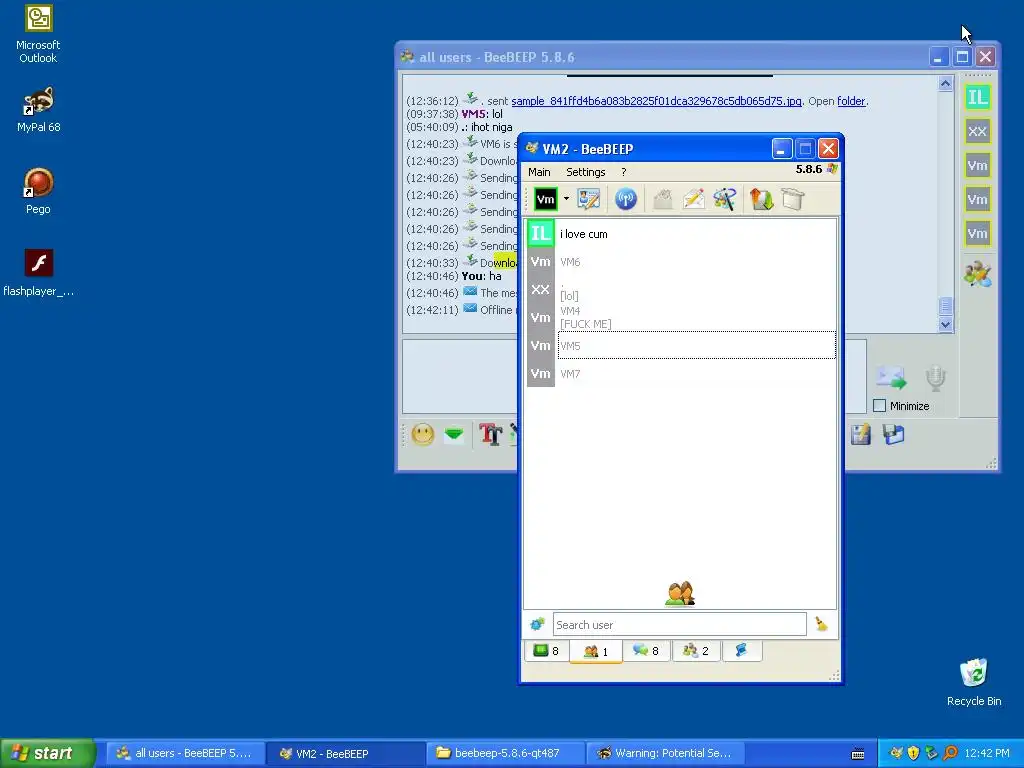Click the microphone voice message icon

(x=935, y=377)
